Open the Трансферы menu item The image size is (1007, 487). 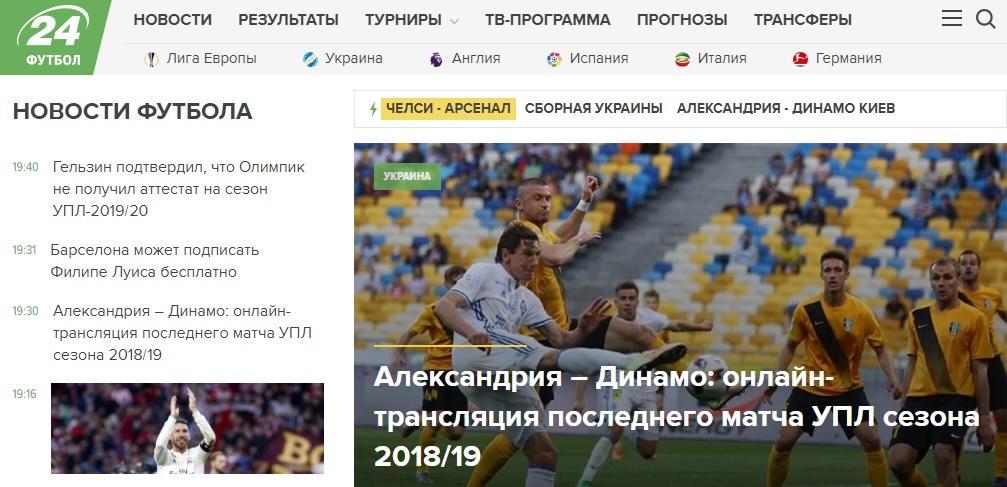tap(803, 20)
